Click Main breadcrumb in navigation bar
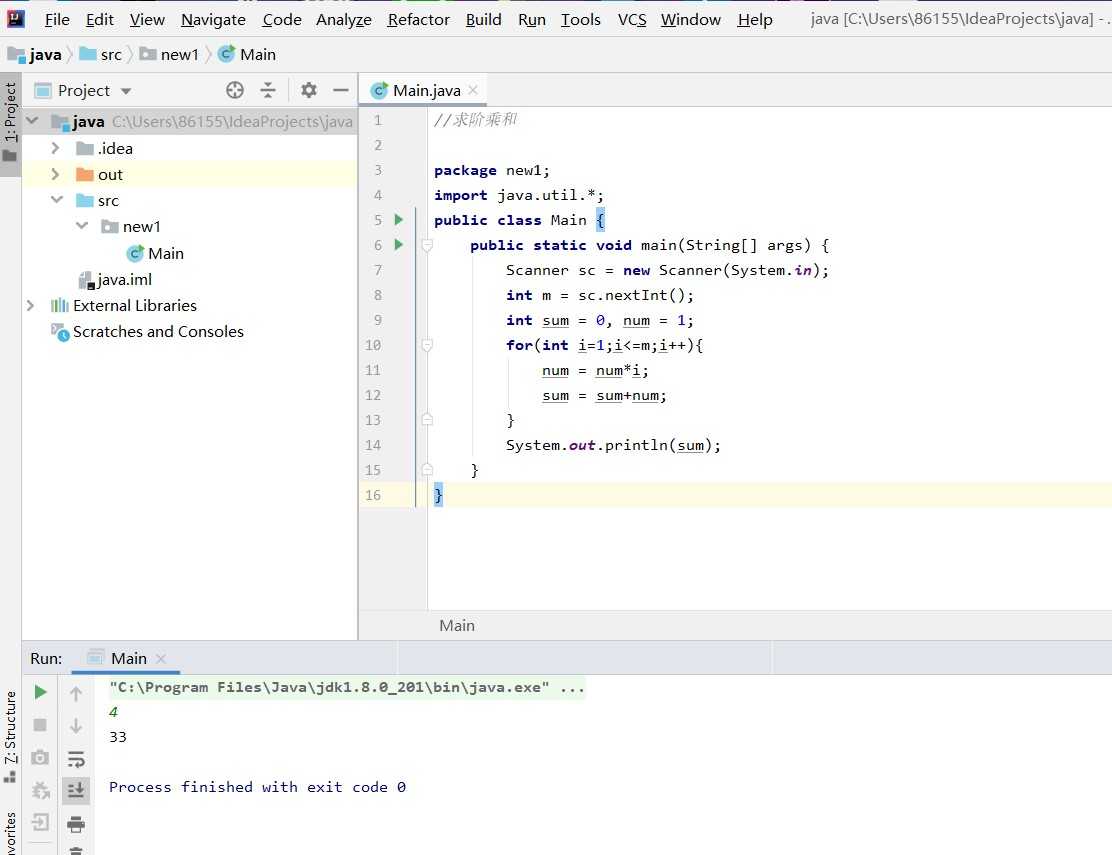The width and height of the screenshot is (1112, 855). (247, 54)
